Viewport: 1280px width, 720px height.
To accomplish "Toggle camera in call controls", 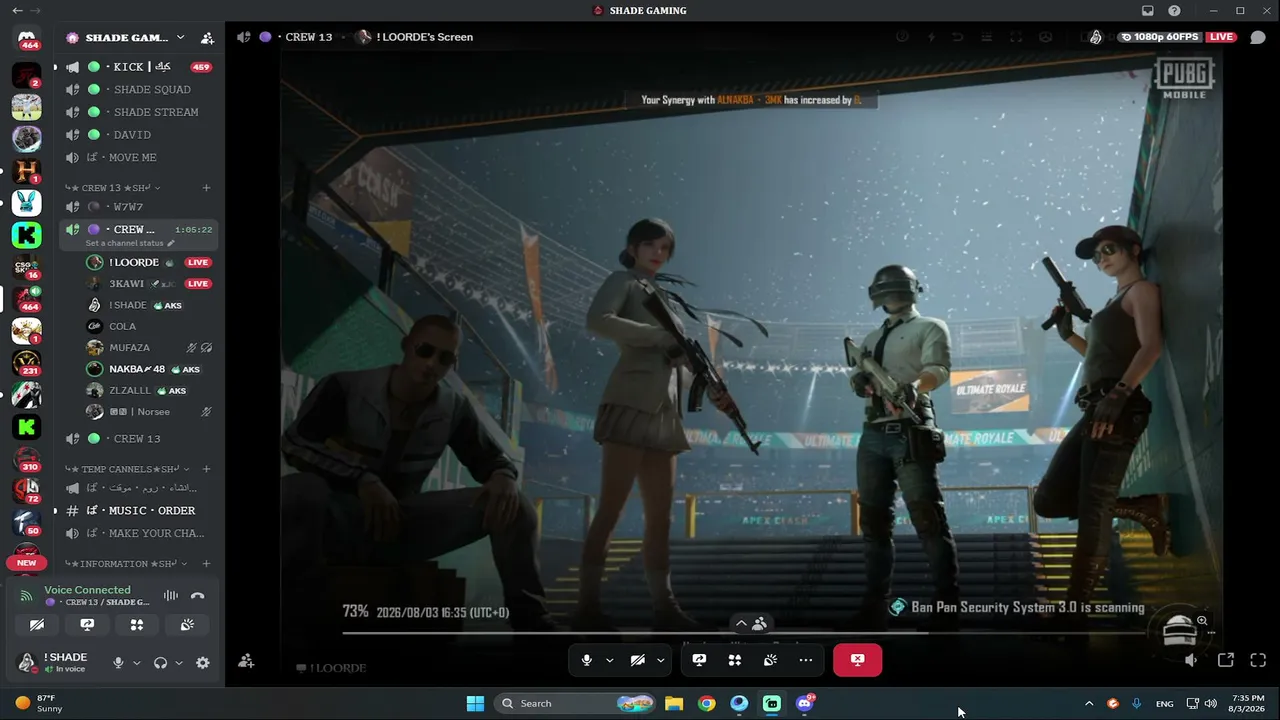I will pos(638,660).
